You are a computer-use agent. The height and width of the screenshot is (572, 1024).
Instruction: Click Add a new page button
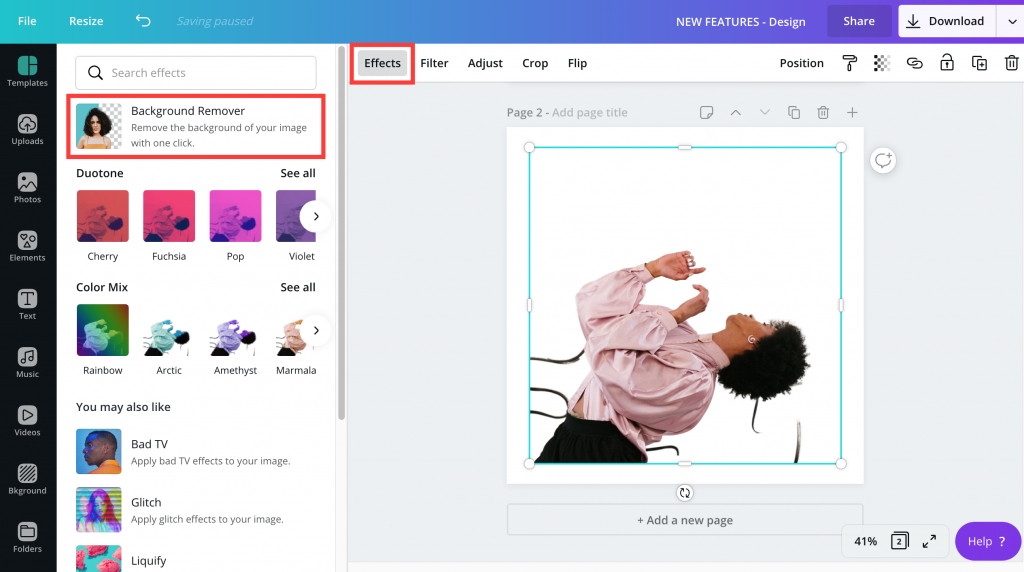coord(685,520)
